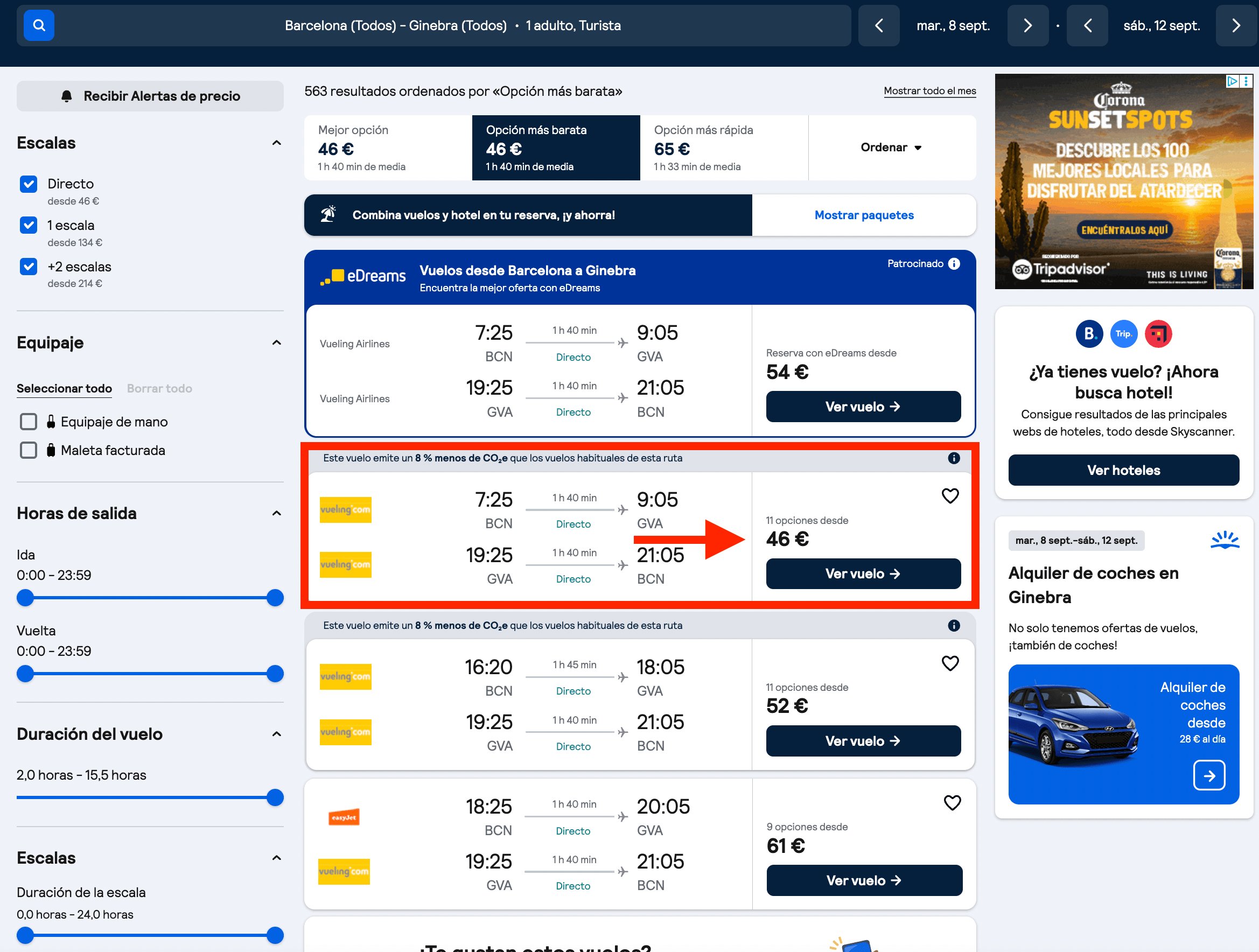Click the route search field Barcelona – Ginebra
This screenshot has height=952, width=1259.
pyautogui.click(x=433, y=26)
